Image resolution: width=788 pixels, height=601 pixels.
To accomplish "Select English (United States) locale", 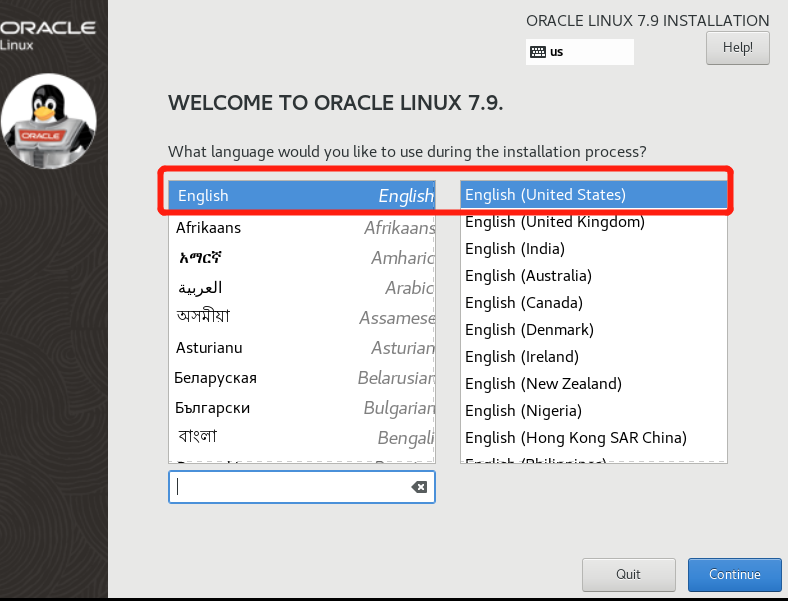I will 594,194.
